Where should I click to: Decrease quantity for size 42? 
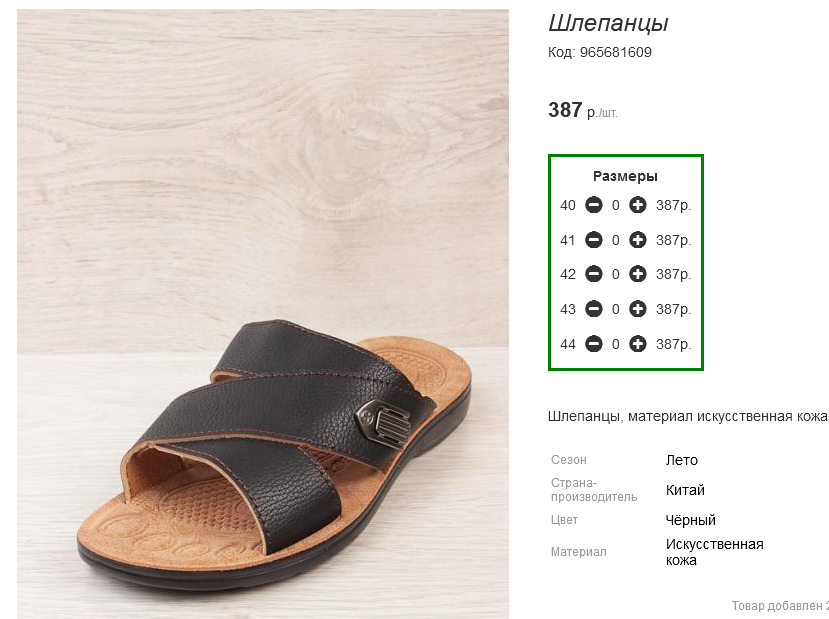594,274
